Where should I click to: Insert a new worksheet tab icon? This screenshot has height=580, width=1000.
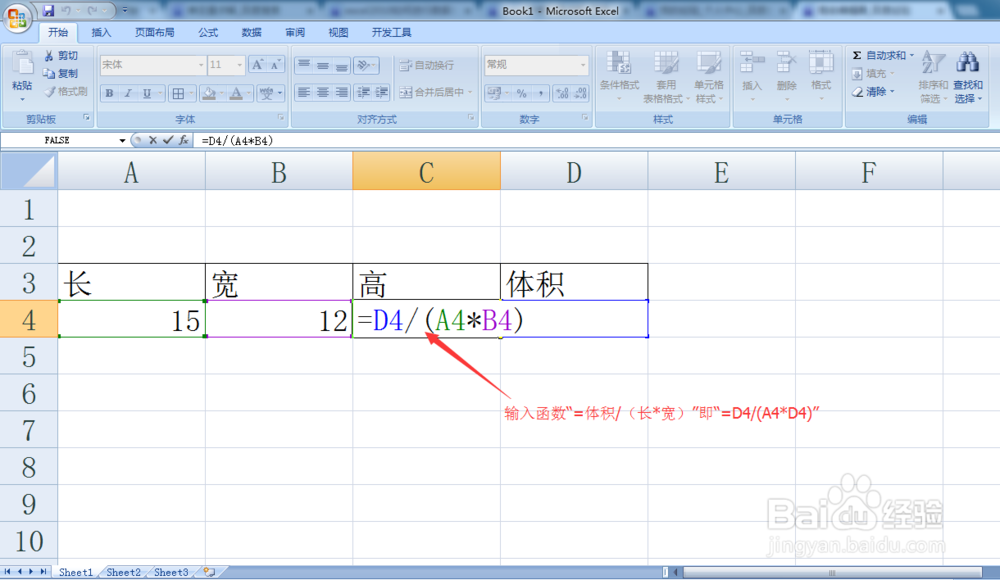pyautogui.click(x=209, y=572)
